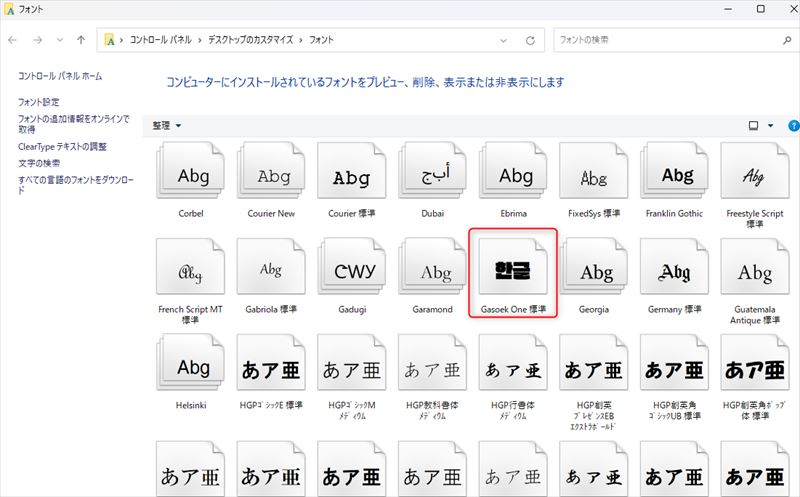Change the view layout icon
This screenshot has width=800, height=497.
coord(753,126)
